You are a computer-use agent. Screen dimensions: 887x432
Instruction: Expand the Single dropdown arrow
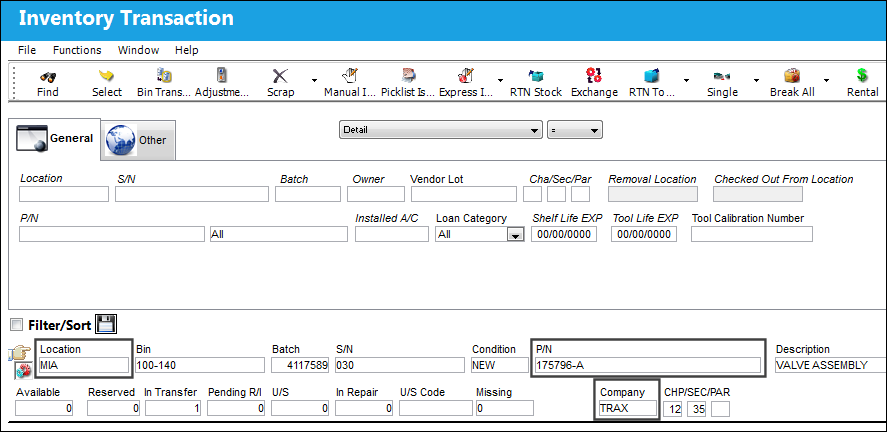click(756, 80)
